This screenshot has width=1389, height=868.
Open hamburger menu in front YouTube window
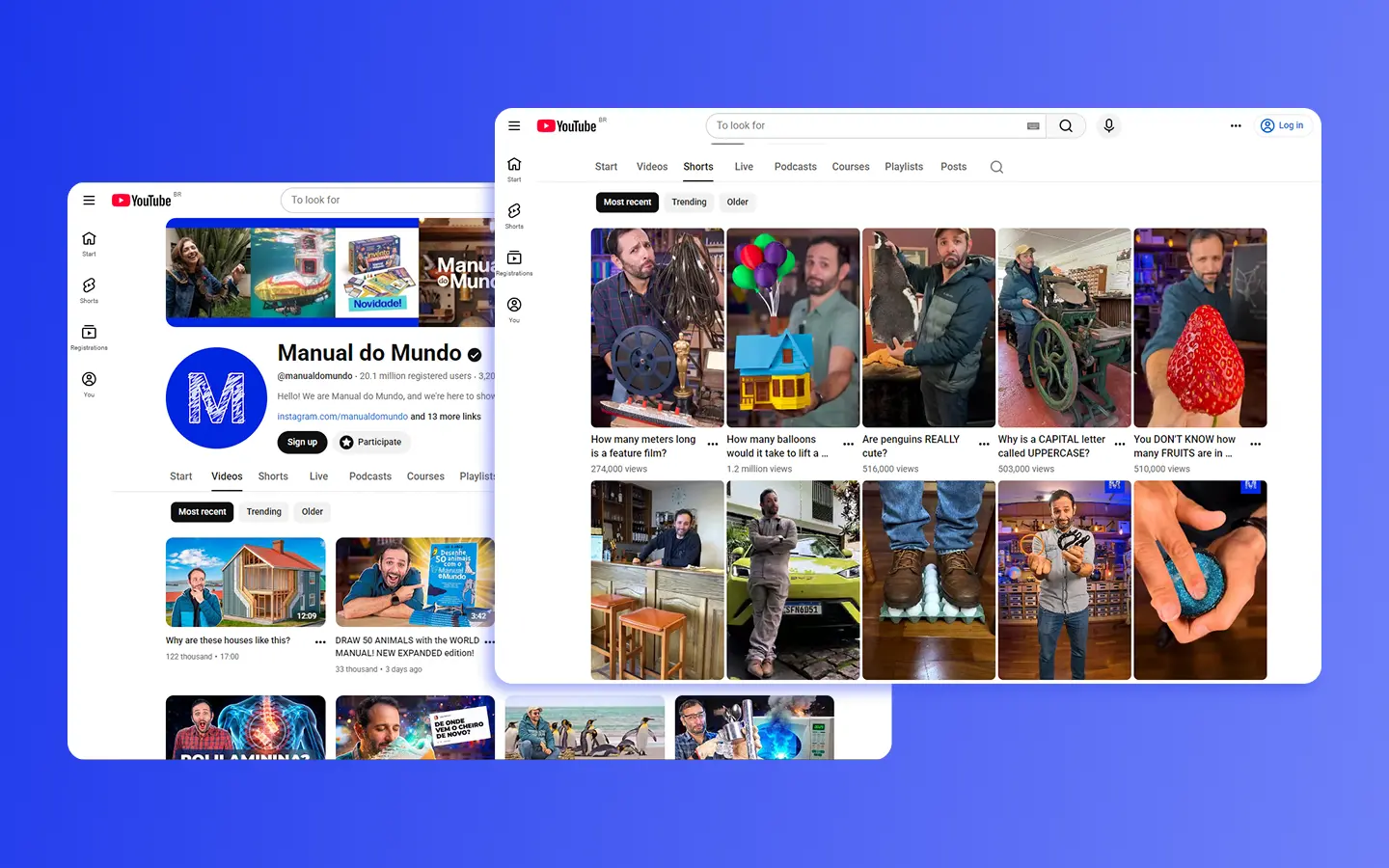tap(514, 125)
